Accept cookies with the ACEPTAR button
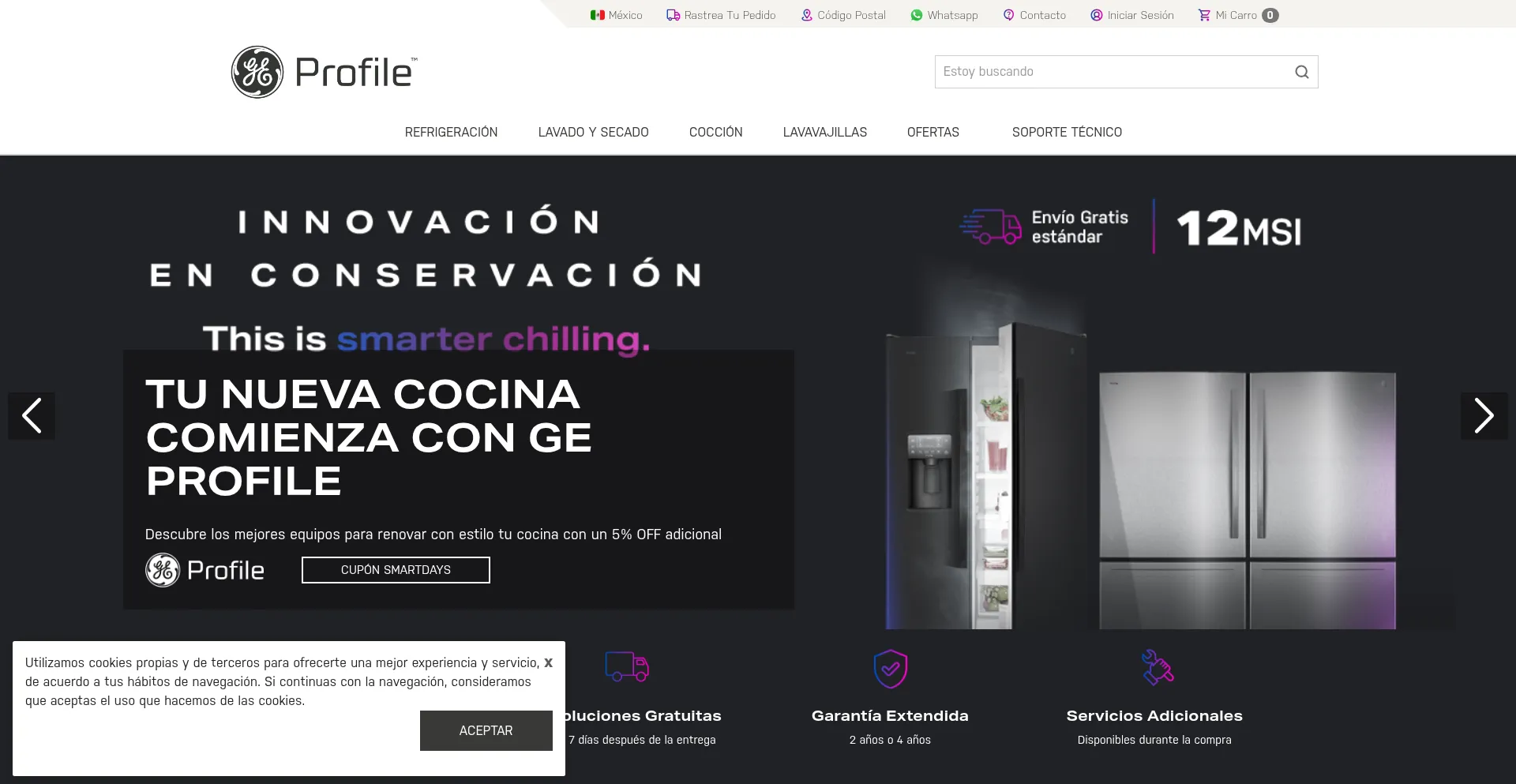 click(486, 730)
